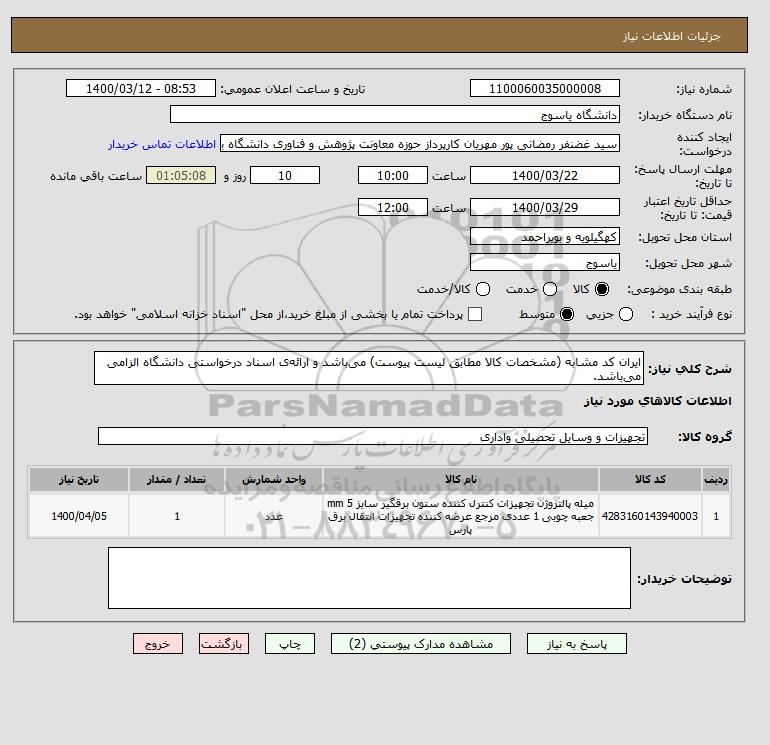Select the خدمت radio button

click(x=550, y=289)
